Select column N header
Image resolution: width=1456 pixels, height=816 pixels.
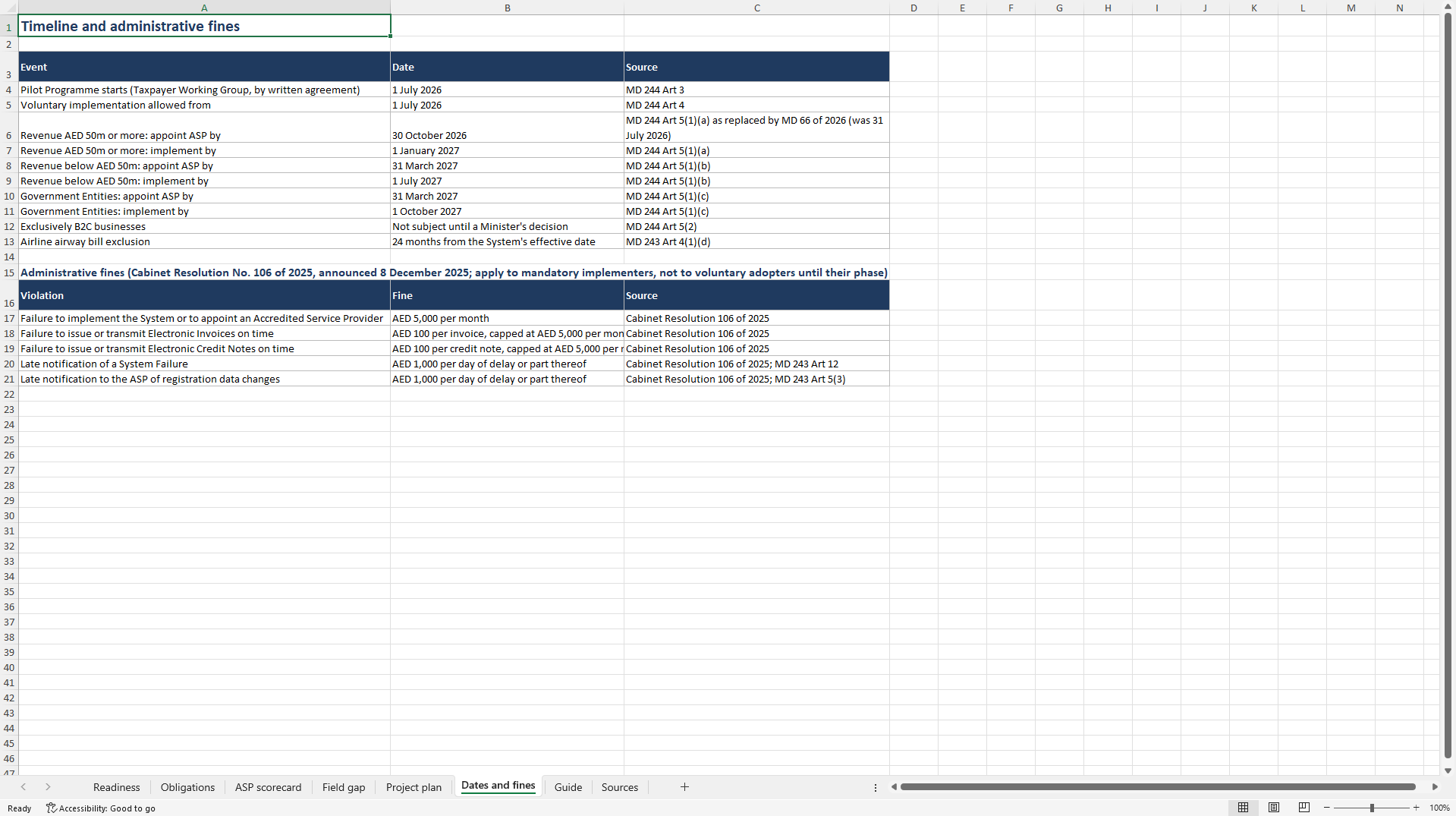(1399, 8)
